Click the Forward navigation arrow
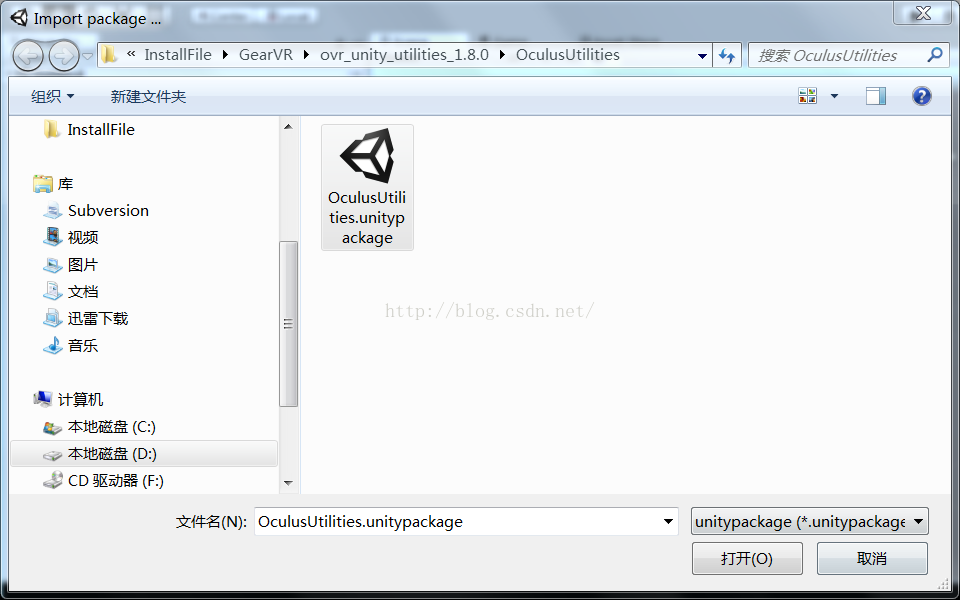 tap(64, 56)
